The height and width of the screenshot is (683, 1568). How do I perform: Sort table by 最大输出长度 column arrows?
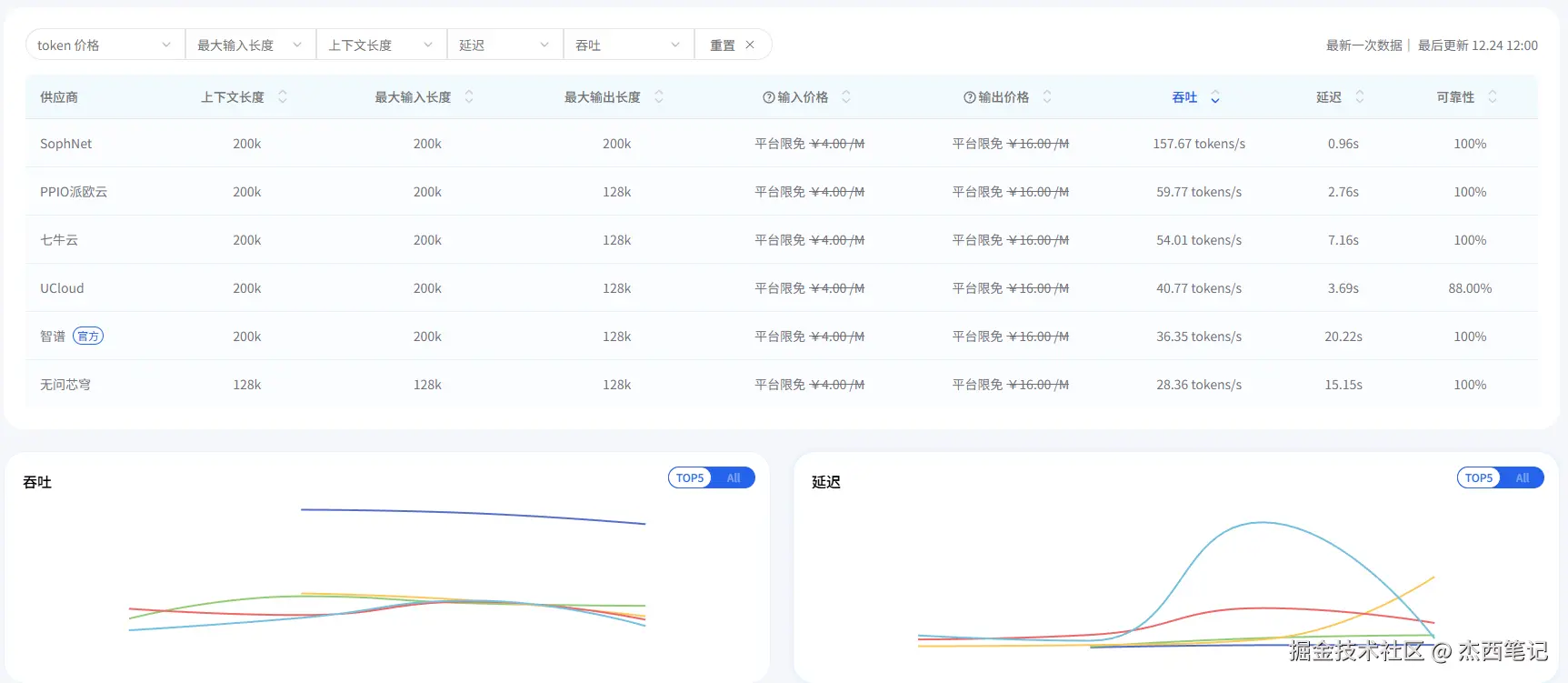tap(659, 96)
